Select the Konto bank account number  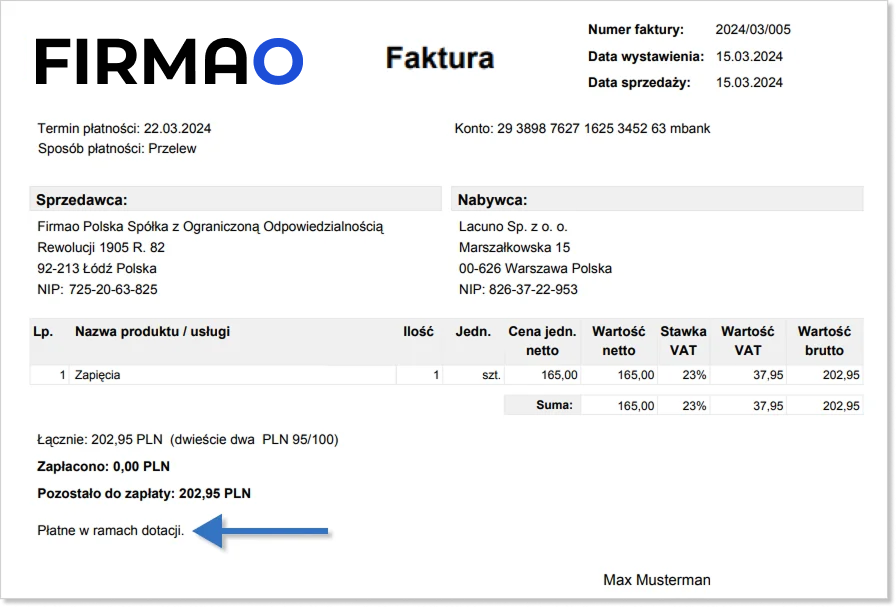582,128
